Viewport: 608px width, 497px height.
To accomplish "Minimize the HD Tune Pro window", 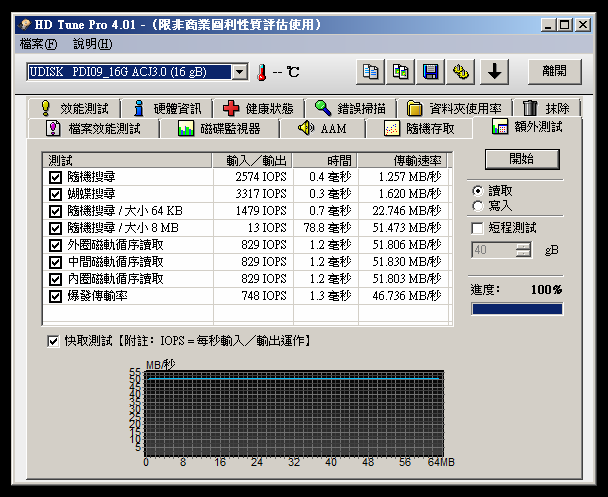I will [x=548, y=25].
